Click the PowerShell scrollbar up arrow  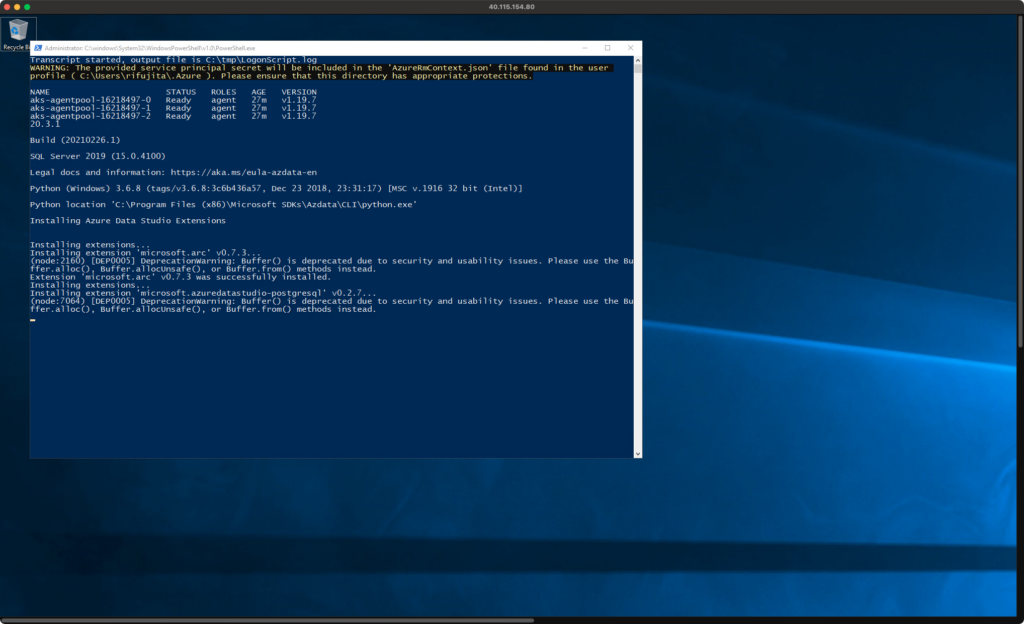pos(637,59)
